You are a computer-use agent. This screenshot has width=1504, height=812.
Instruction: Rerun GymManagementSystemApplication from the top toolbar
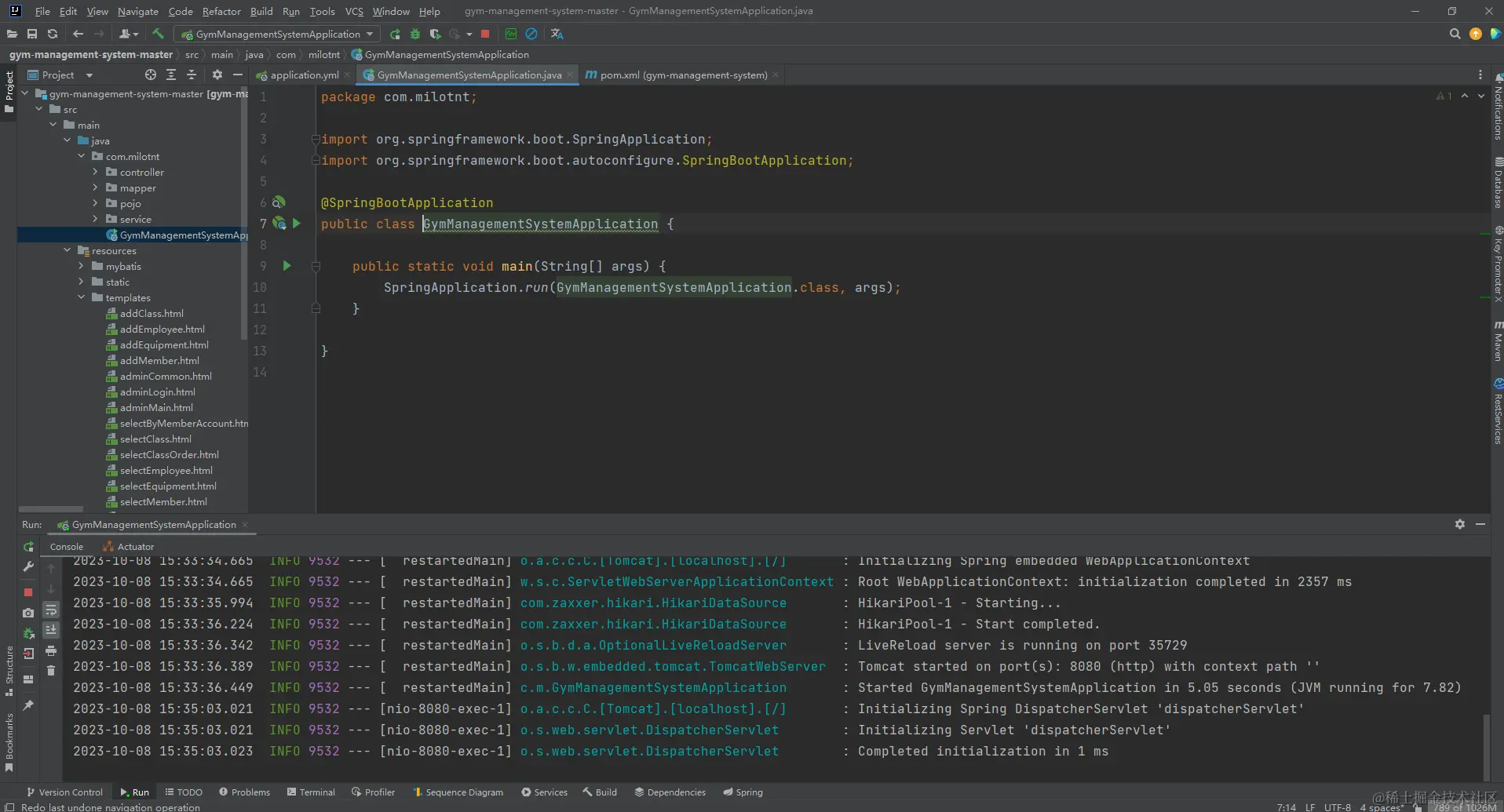(x=395, y=34)
